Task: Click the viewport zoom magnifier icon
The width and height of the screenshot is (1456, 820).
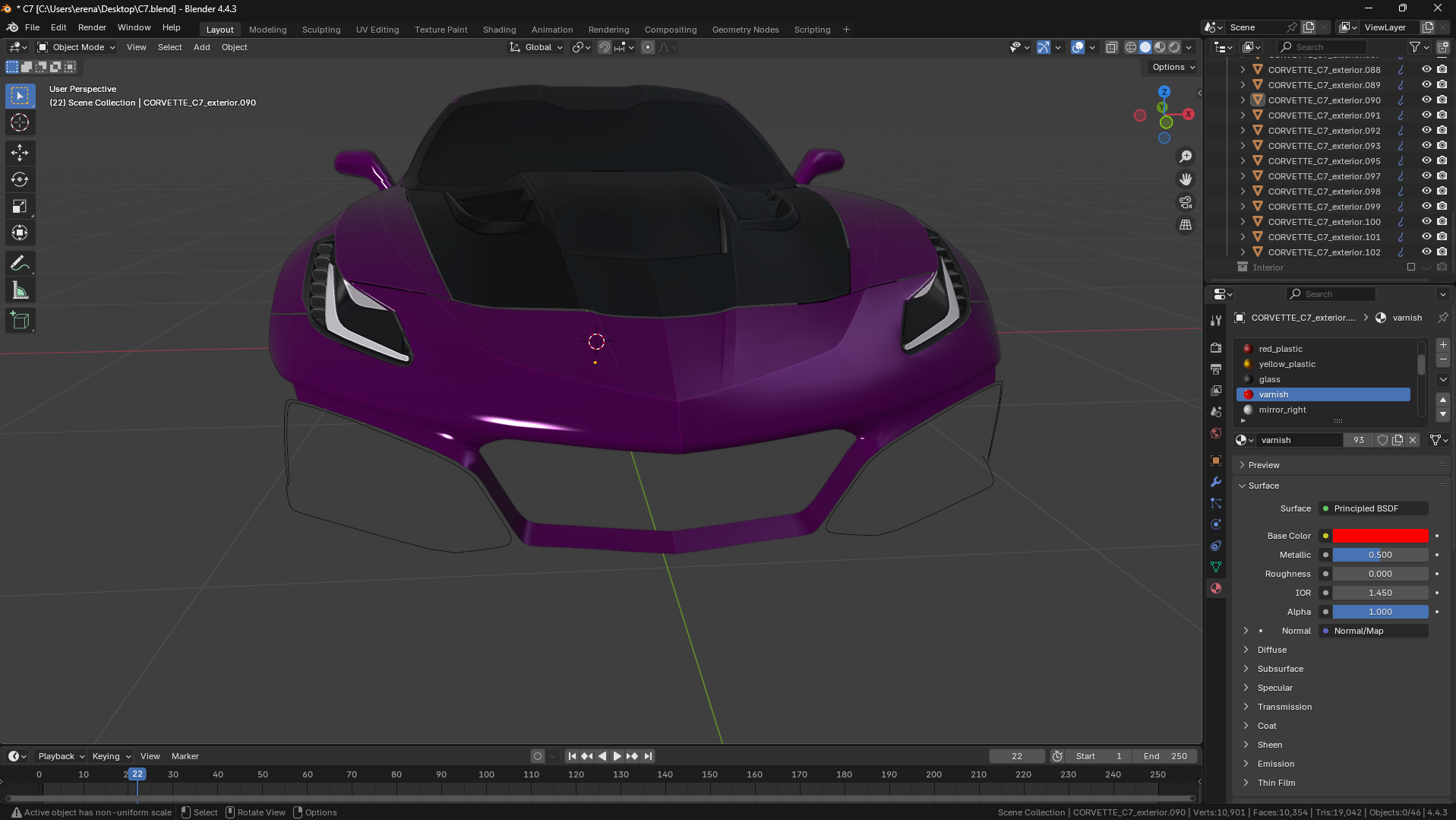Action: [1185, 157]
